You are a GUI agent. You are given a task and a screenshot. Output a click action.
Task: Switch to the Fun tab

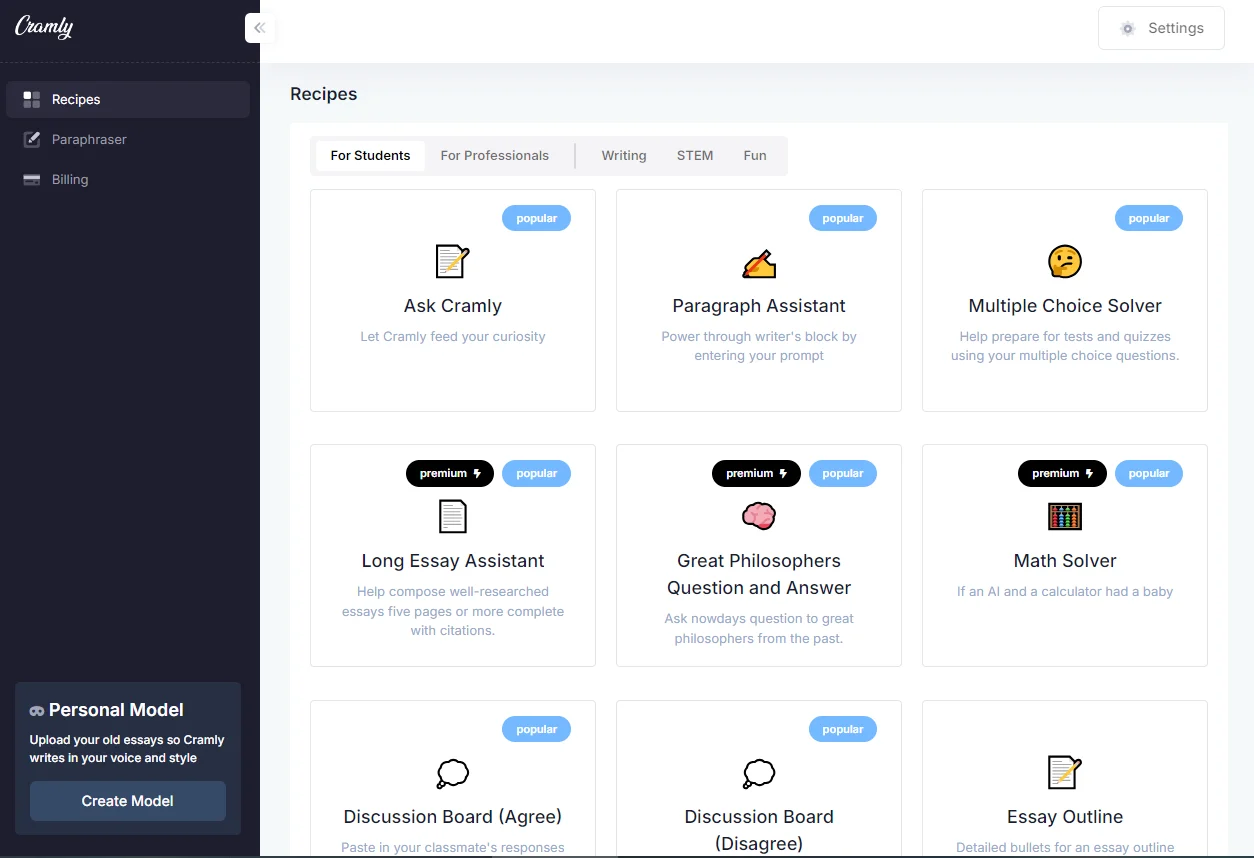tap(755, 155)
